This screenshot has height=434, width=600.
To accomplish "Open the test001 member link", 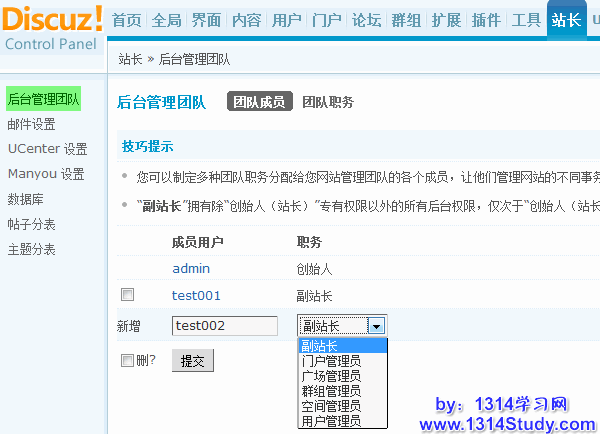I will click(x=196, y=295).
